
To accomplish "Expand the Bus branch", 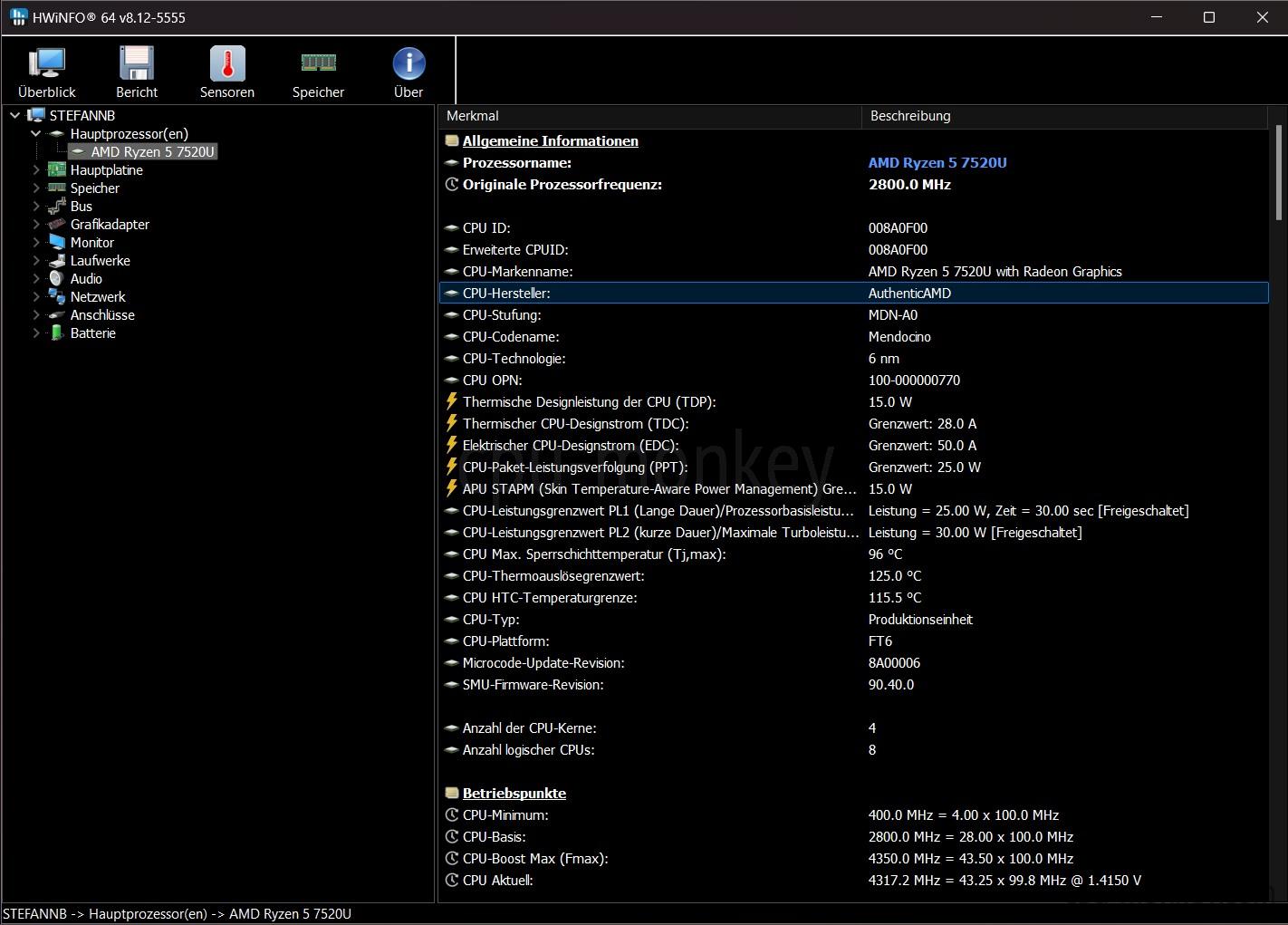I will pos(36,207).
